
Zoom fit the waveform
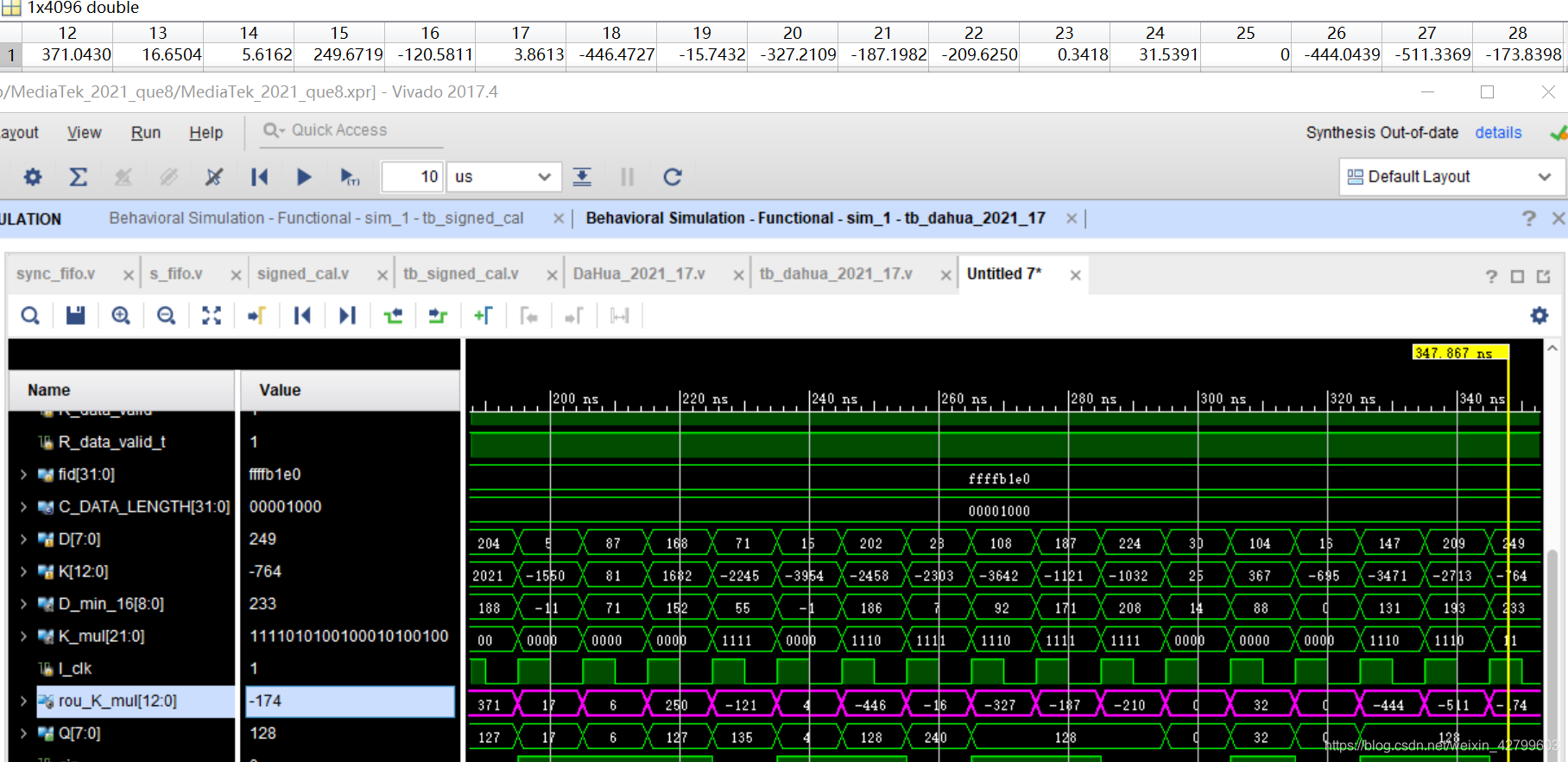point(212,316)
